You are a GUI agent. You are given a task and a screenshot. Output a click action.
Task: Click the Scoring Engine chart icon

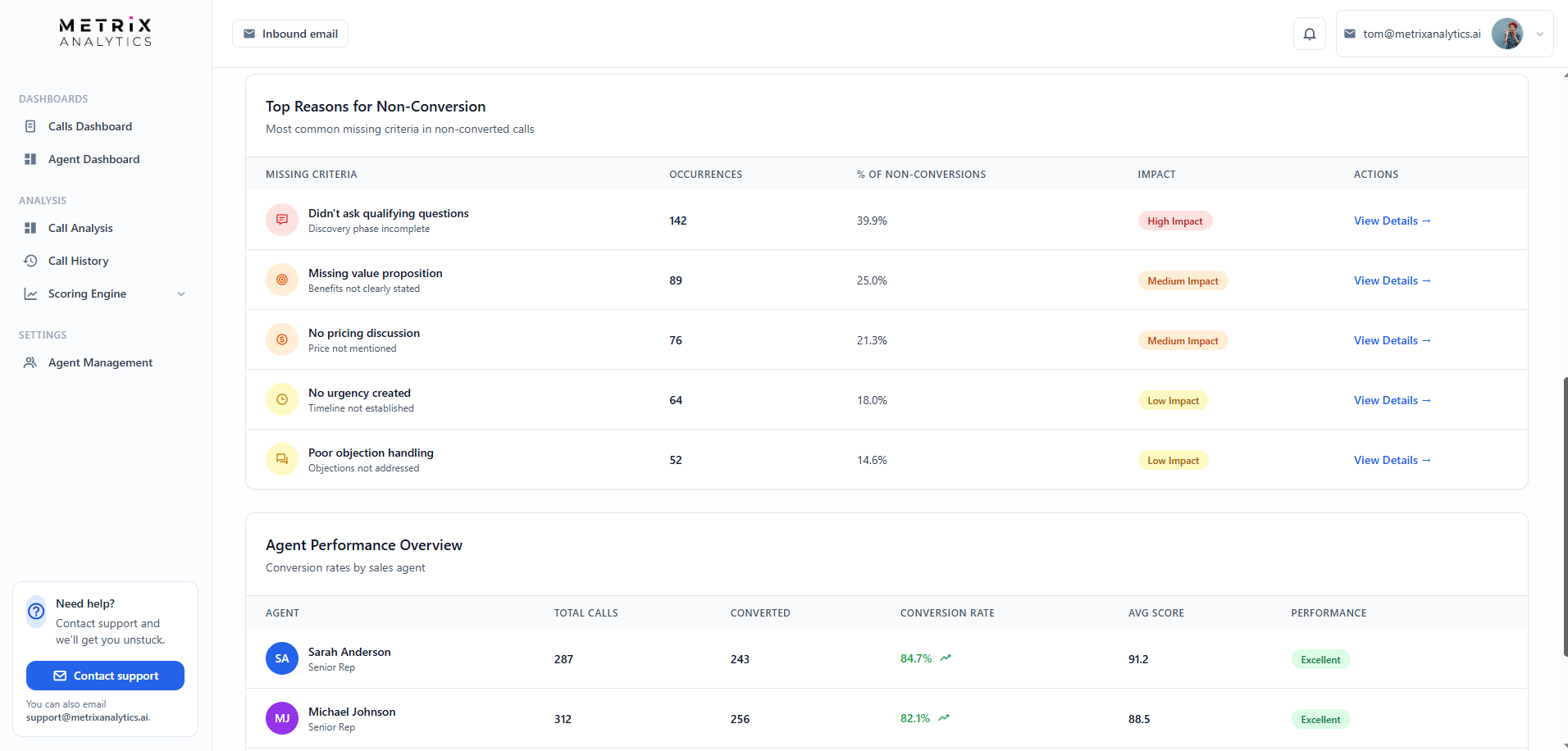point(30,294)
